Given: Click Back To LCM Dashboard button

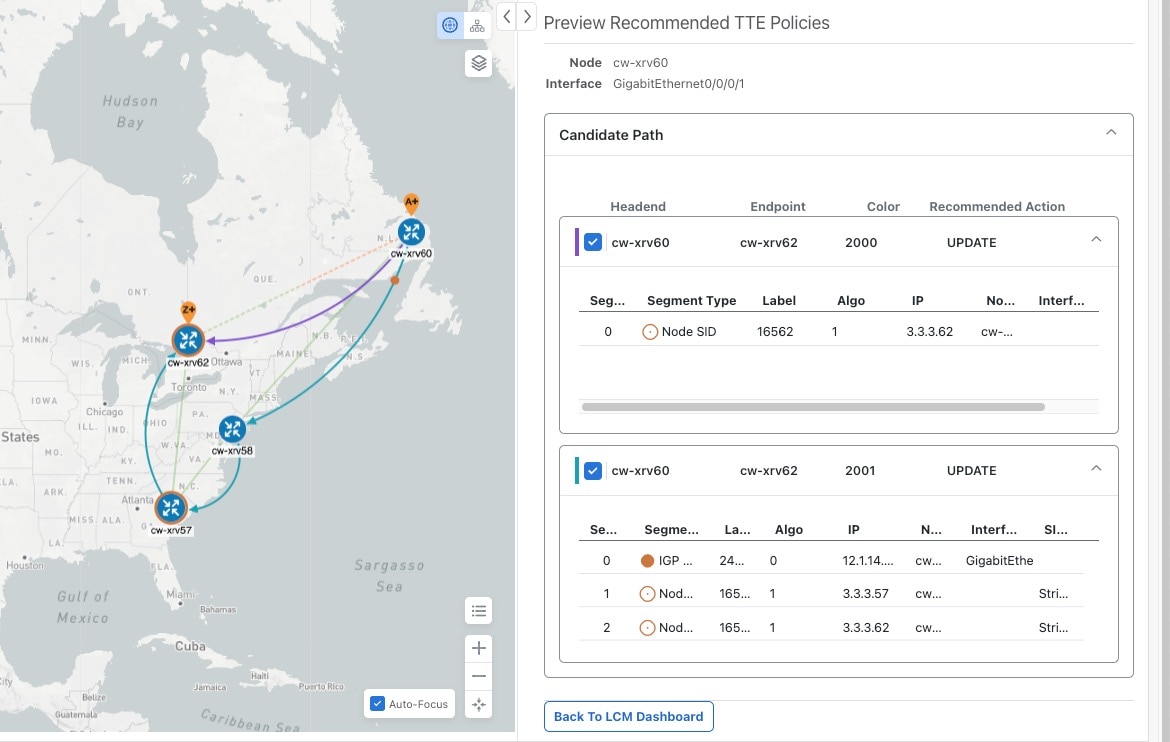Looking at the screenshot, I should pyautogui.click(x=628, y=716).
